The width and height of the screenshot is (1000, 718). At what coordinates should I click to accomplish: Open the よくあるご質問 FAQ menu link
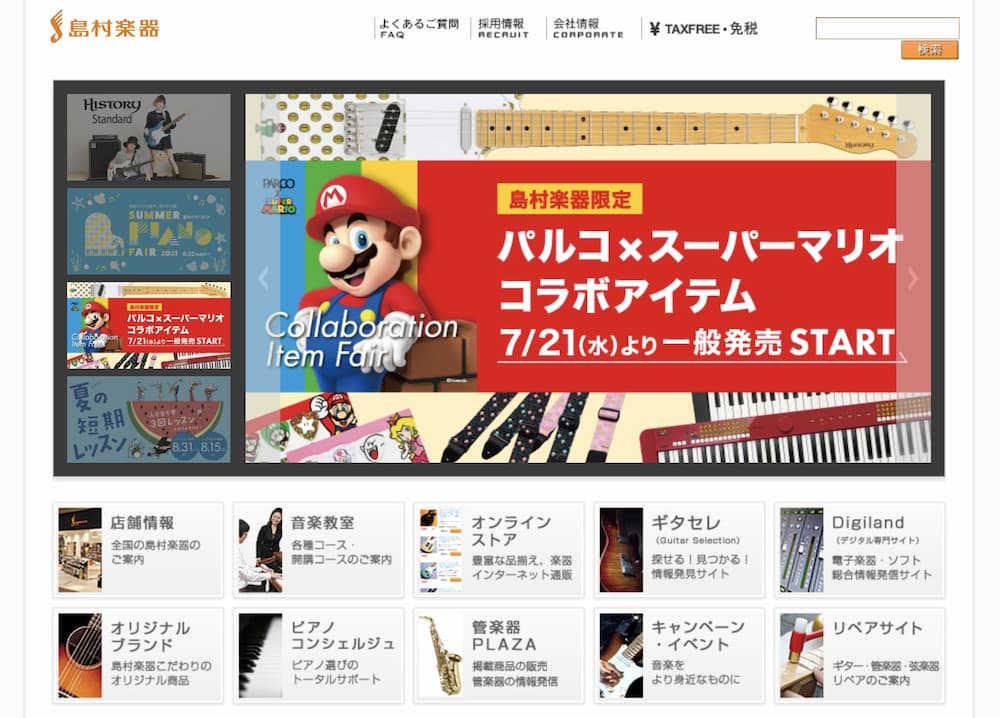(x=418, y=28)
